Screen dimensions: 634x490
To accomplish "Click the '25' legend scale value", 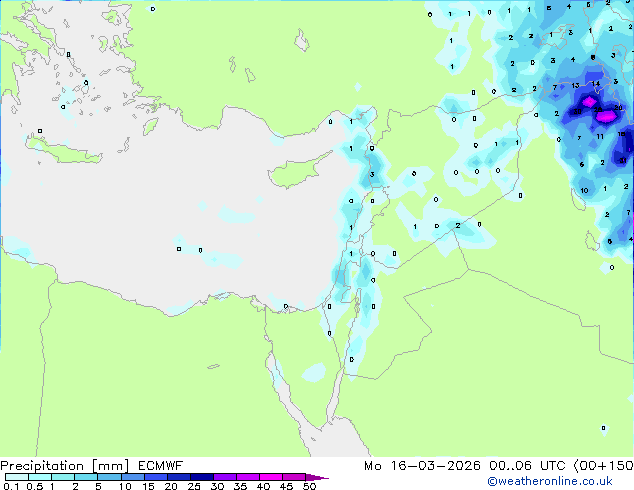I will tap(194, 486).
